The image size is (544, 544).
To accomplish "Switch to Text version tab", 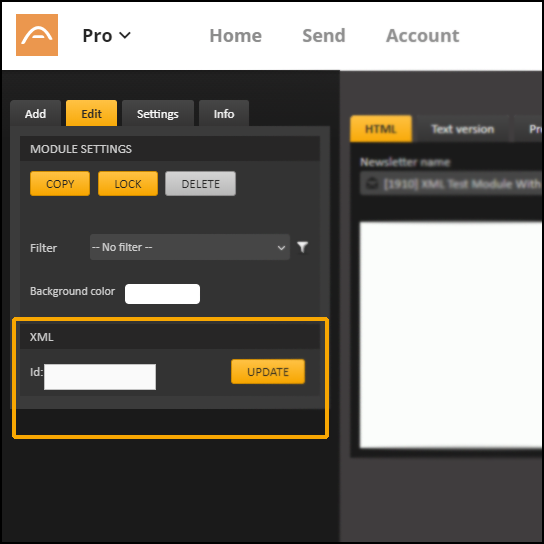I will (x=462, y=129).
